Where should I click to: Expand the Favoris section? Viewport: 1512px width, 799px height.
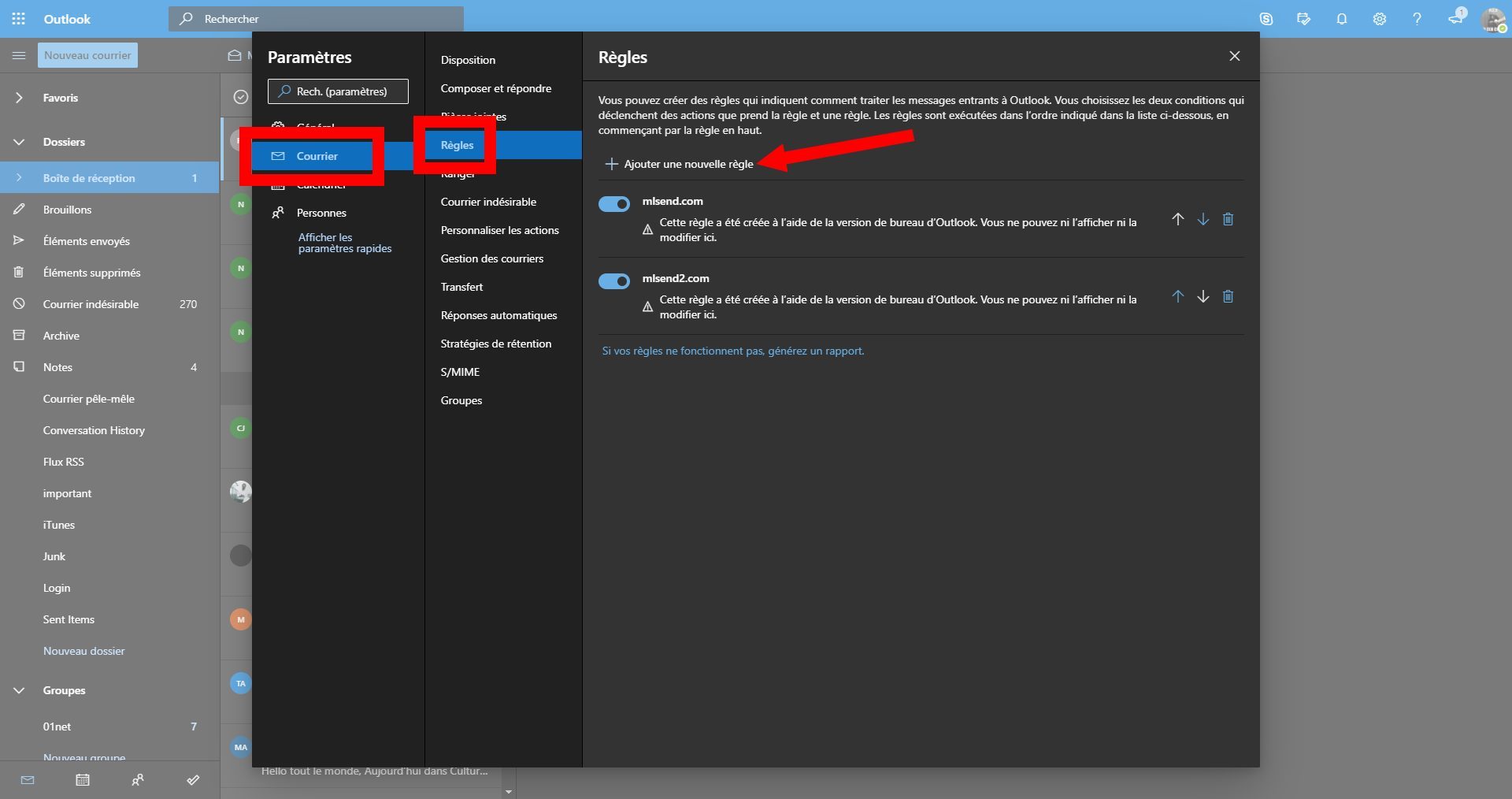tap(19, 98)
